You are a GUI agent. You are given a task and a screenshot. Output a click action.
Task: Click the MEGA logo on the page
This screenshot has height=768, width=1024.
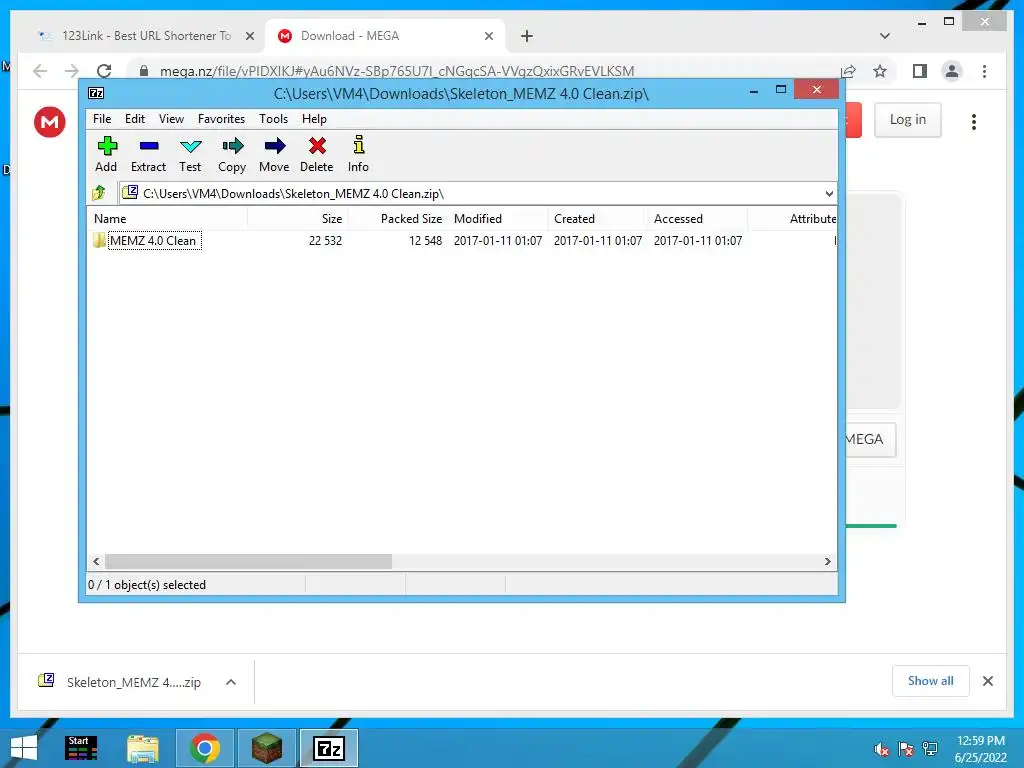tap(50, 121)
